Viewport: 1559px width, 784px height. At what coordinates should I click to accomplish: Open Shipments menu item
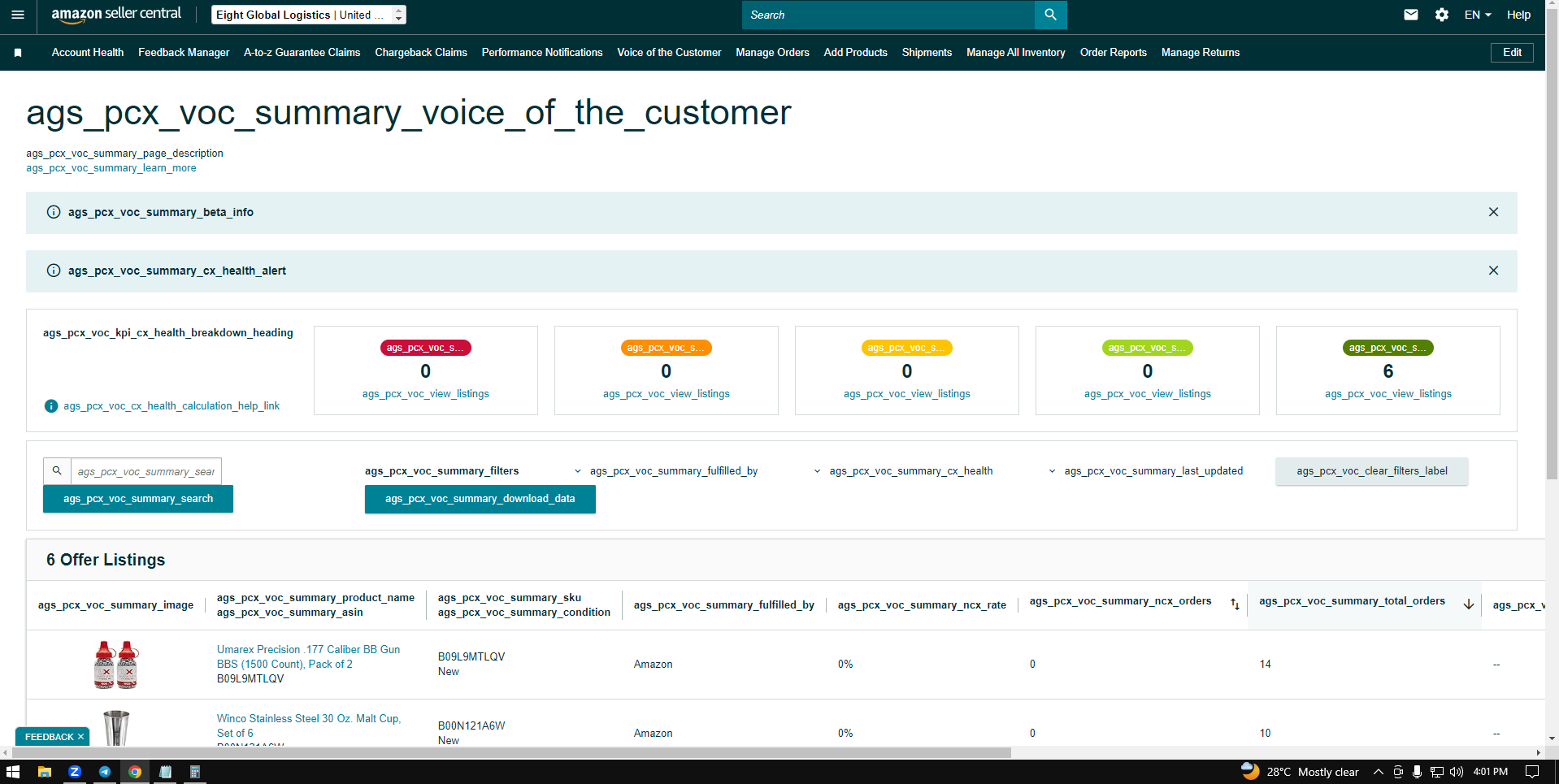tap(927, 53)
